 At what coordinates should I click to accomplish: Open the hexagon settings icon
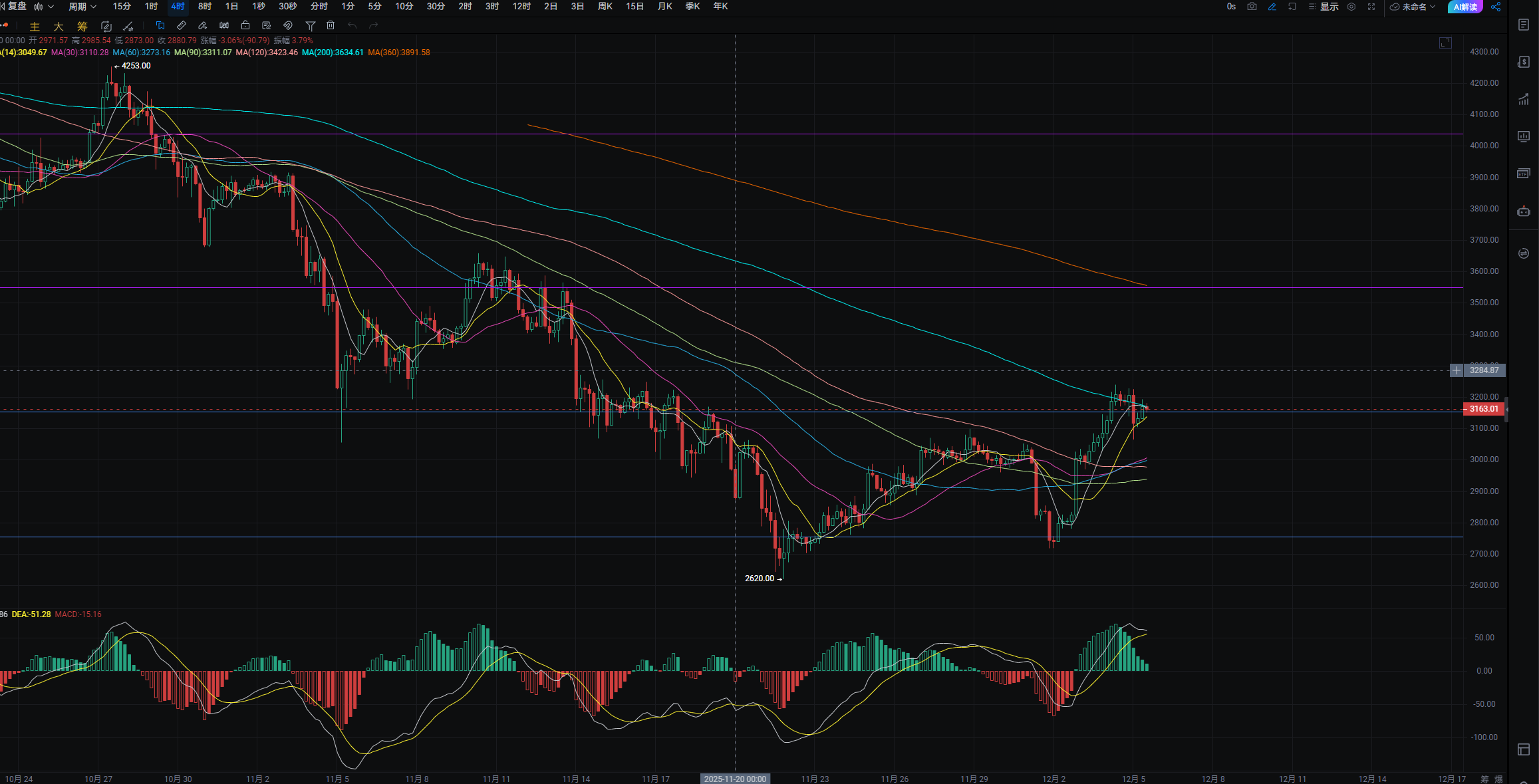(x=1351, y=7)
